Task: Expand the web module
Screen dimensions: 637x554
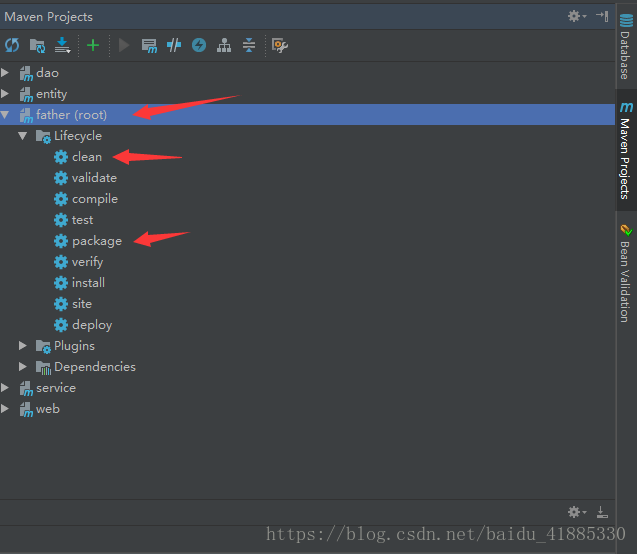Action: point(5,409)
